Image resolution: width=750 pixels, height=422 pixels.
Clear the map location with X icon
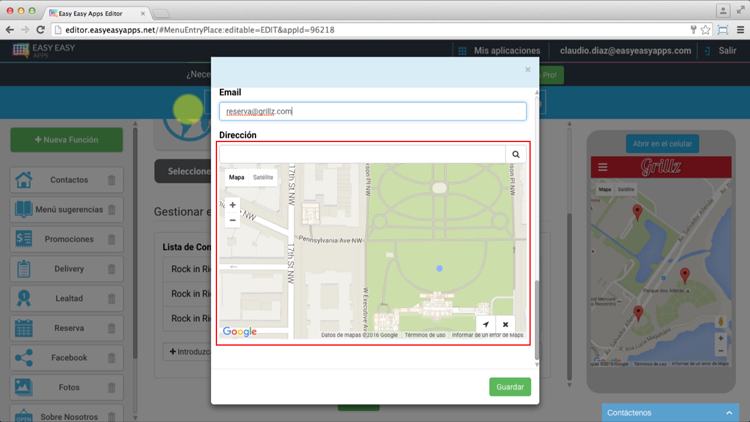point(505,325)
